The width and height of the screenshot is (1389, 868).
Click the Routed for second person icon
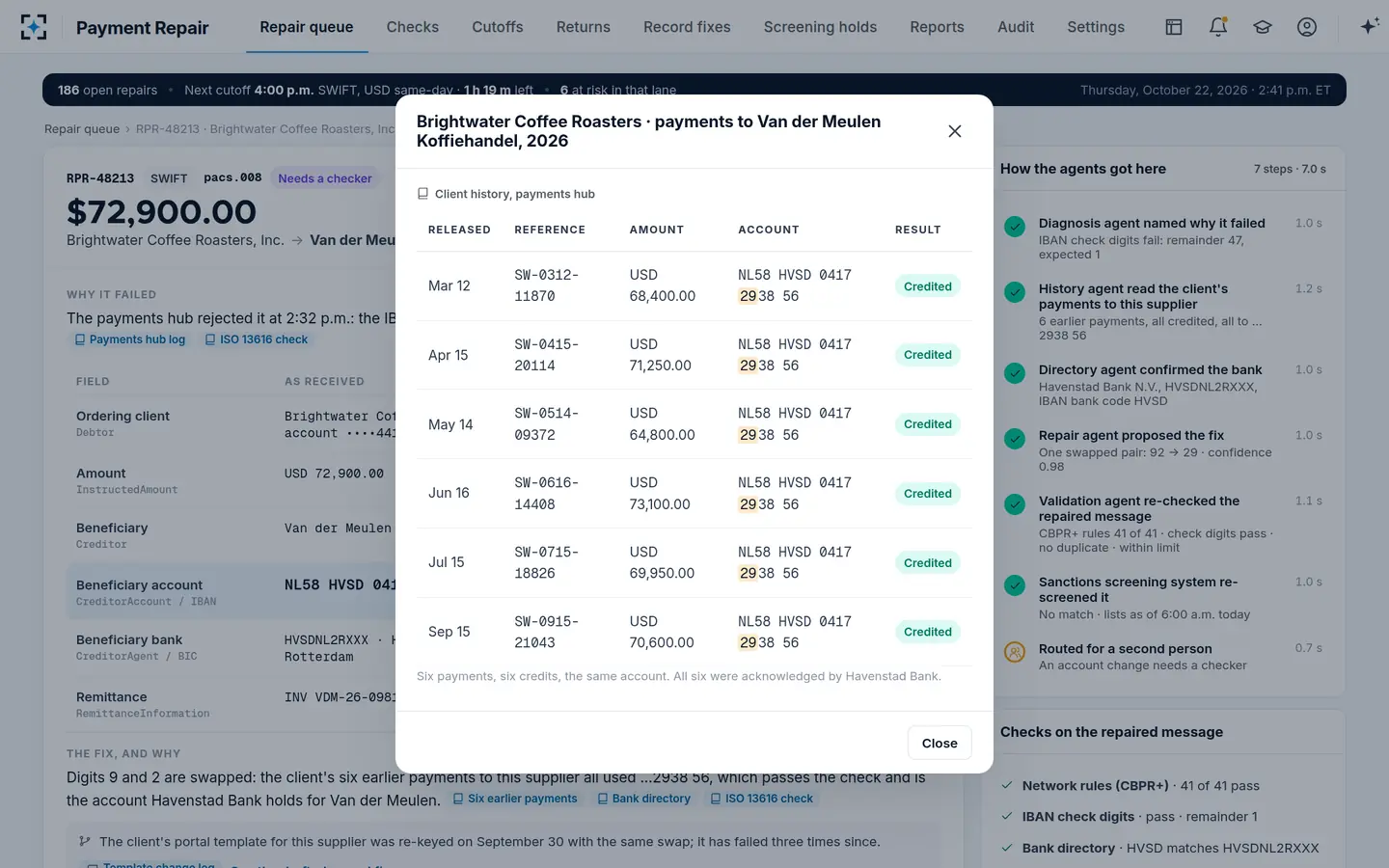coord(1015,652)
